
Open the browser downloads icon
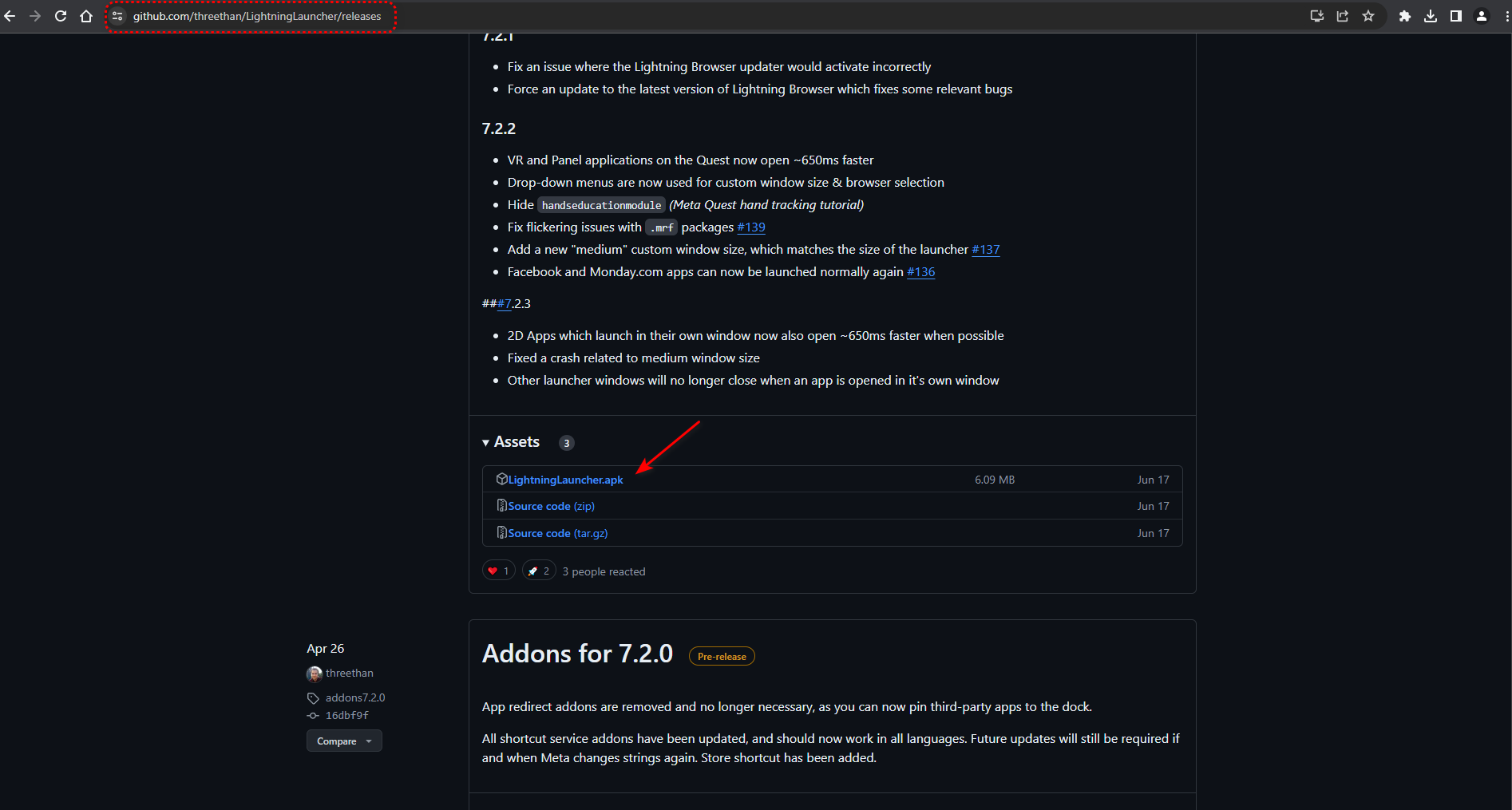coord(1431,16)
